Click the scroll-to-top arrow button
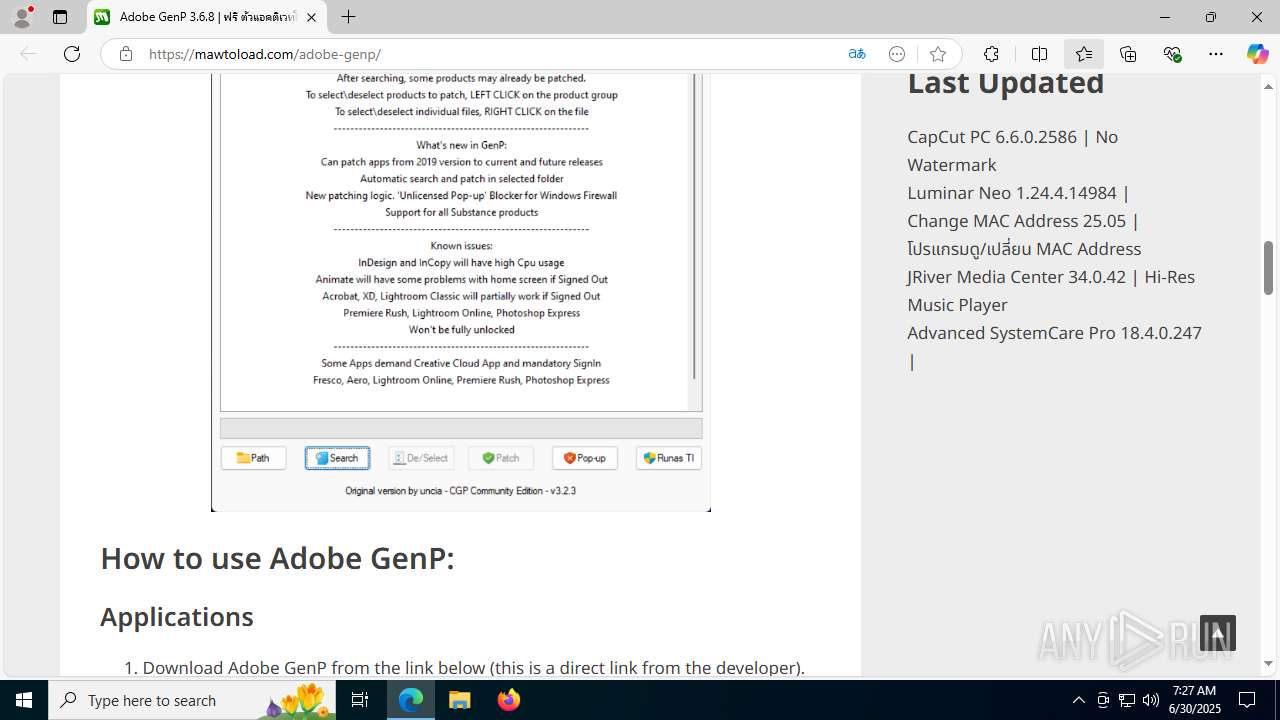The height and width of the screenshot is (720, 1280). [1218, 633]
